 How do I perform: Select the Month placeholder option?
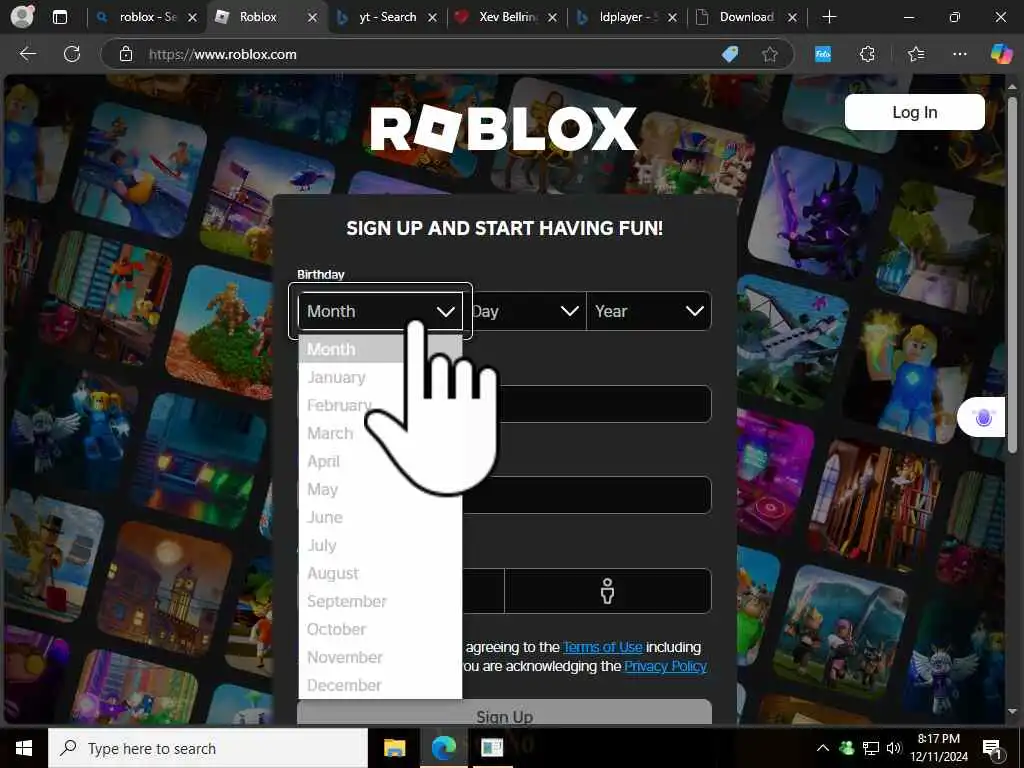click(380, 349)
